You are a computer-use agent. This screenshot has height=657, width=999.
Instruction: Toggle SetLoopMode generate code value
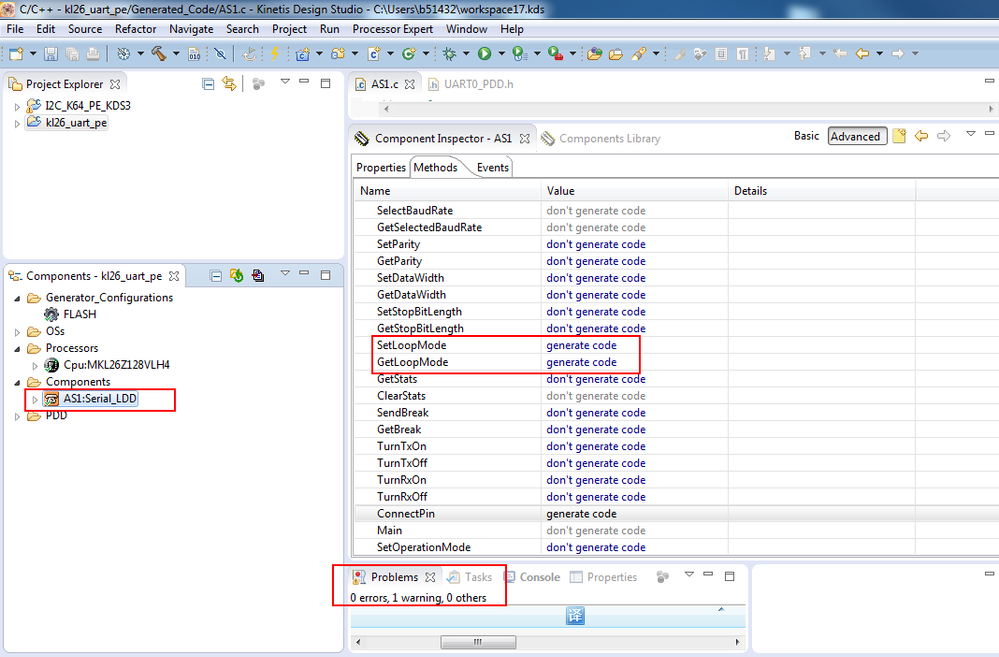[581, 345]
